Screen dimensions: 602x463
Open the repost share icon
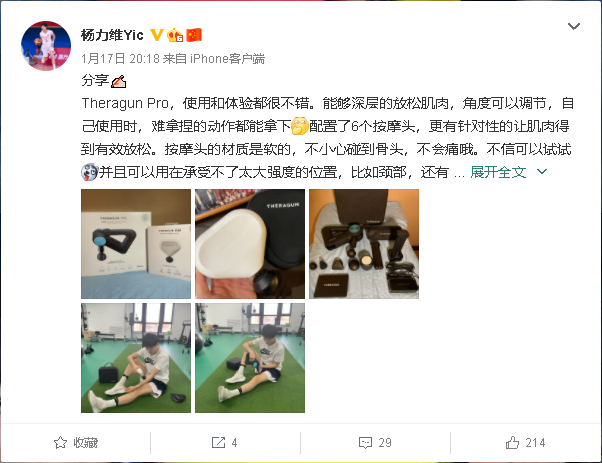218,443
